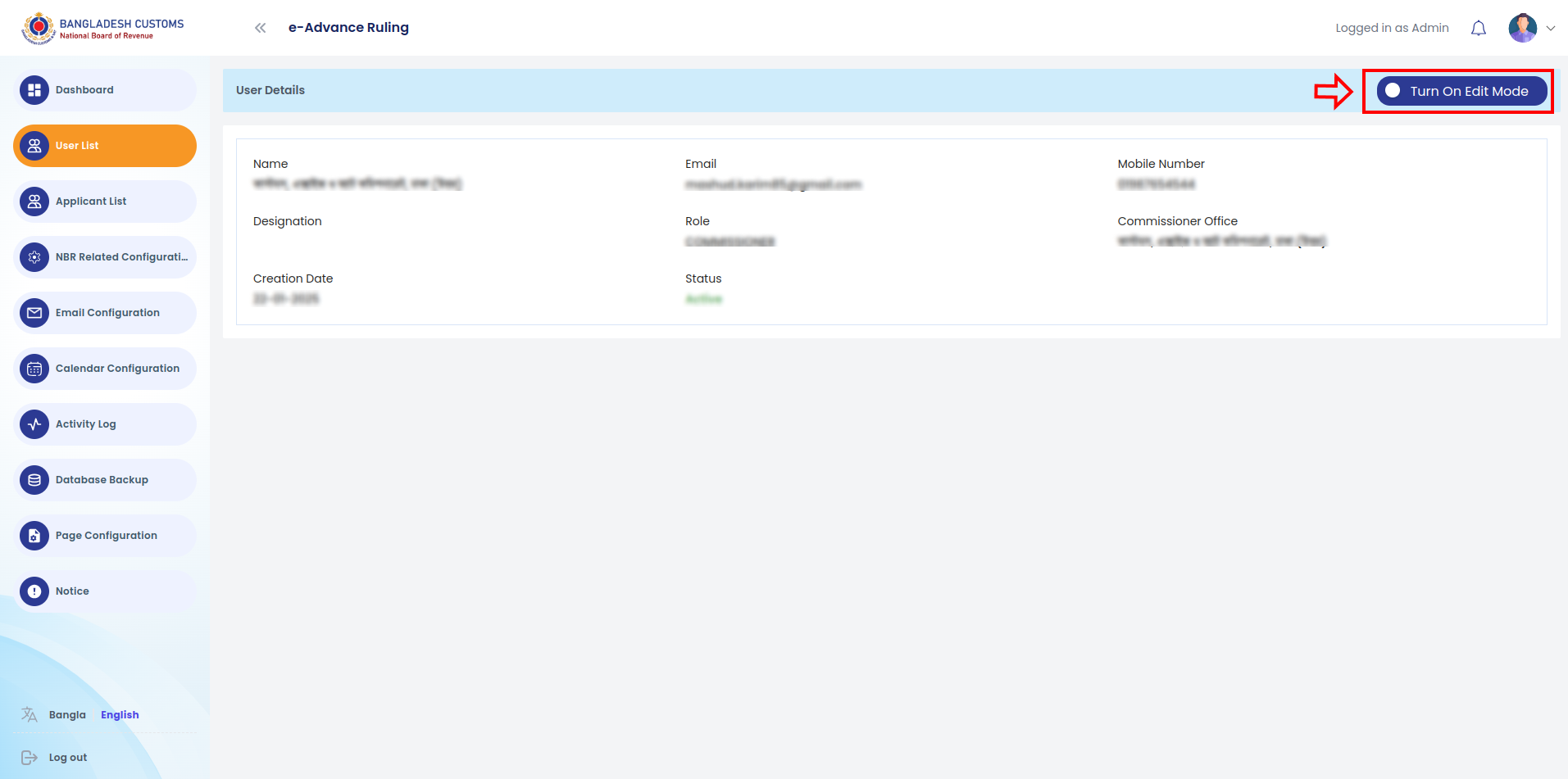This screenshot has height=779, width=1568.
Task: Click 'Logged in as Admin' text
Action: click(1392, 28)
